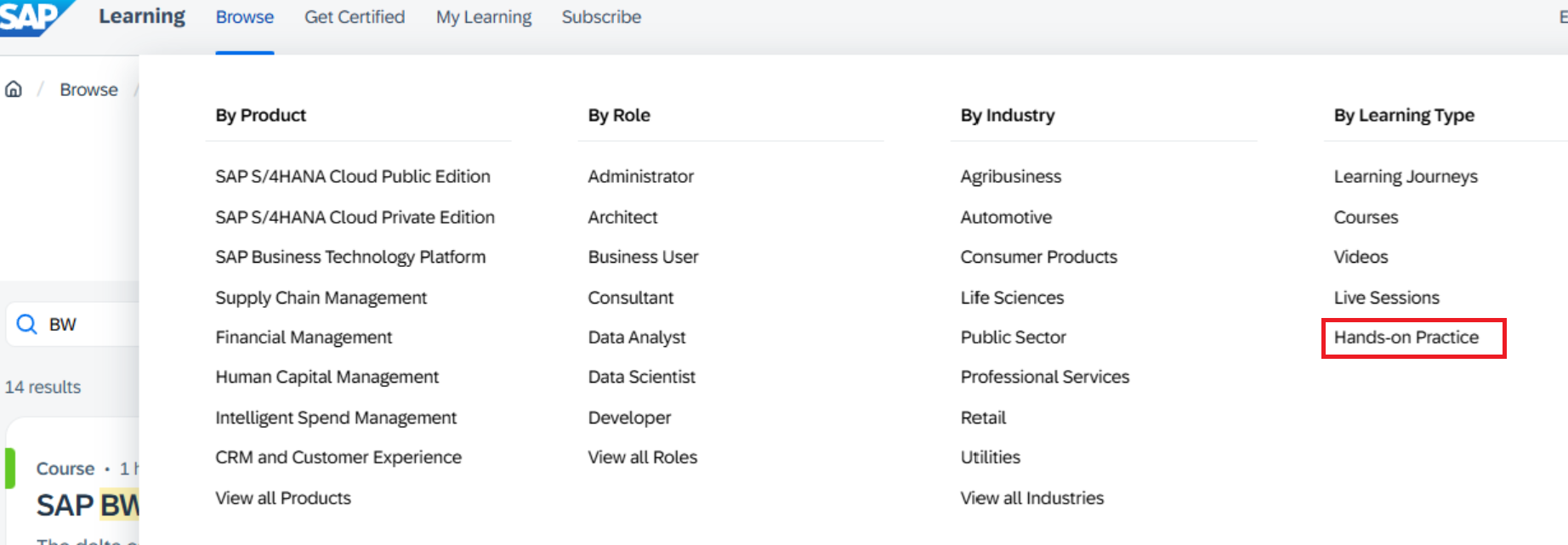Choose the Developer role

pos(629,417)
